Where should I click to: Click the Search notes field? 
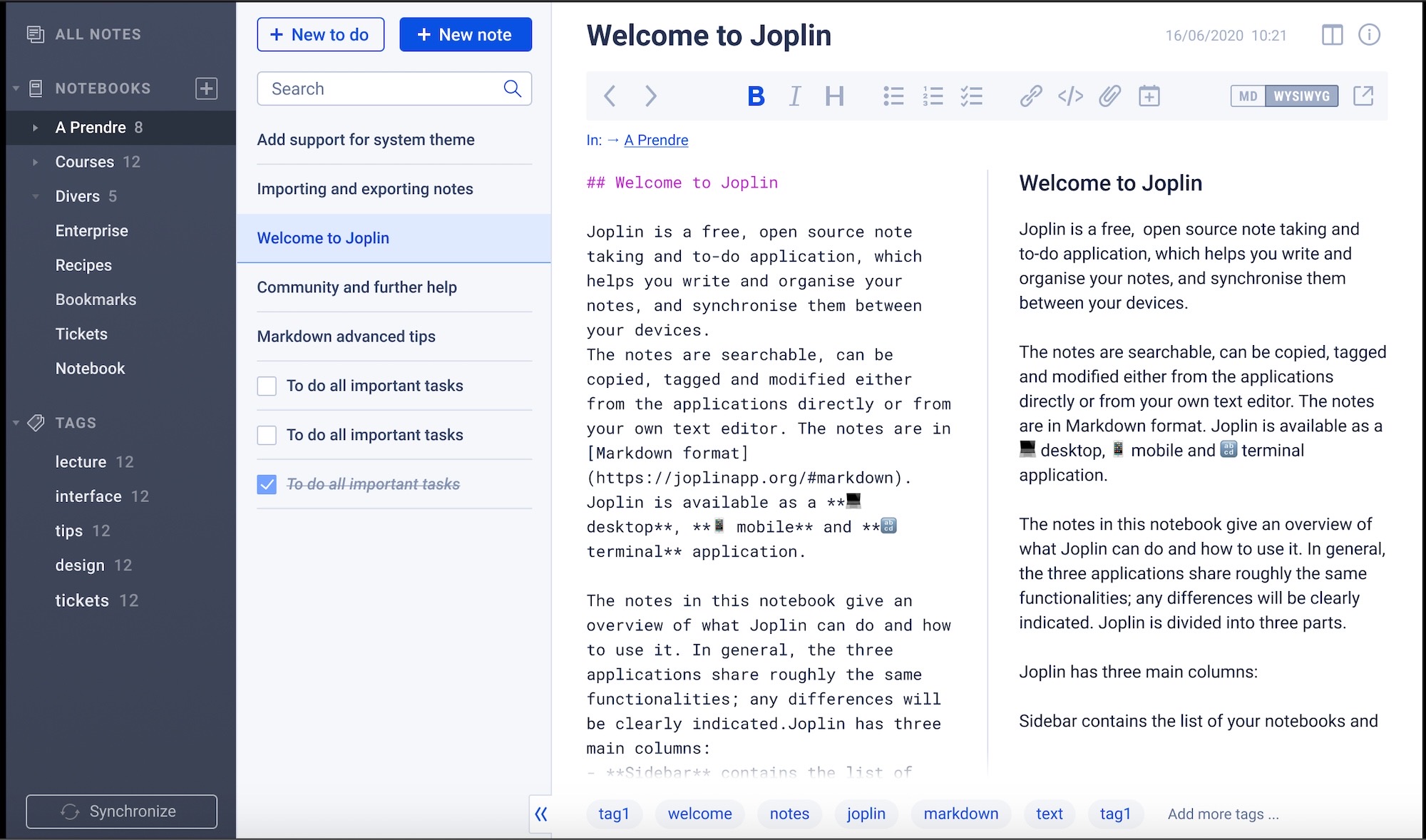(x=385, y=88)
